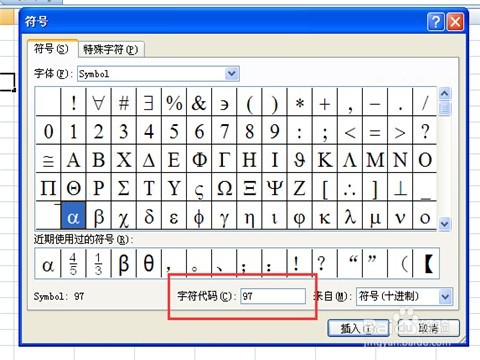Image resolution: width=480 pixels, height=360 pixels.
Task: Click the lowercase lambda λ symbol
Action: click(x=350, y=215)
